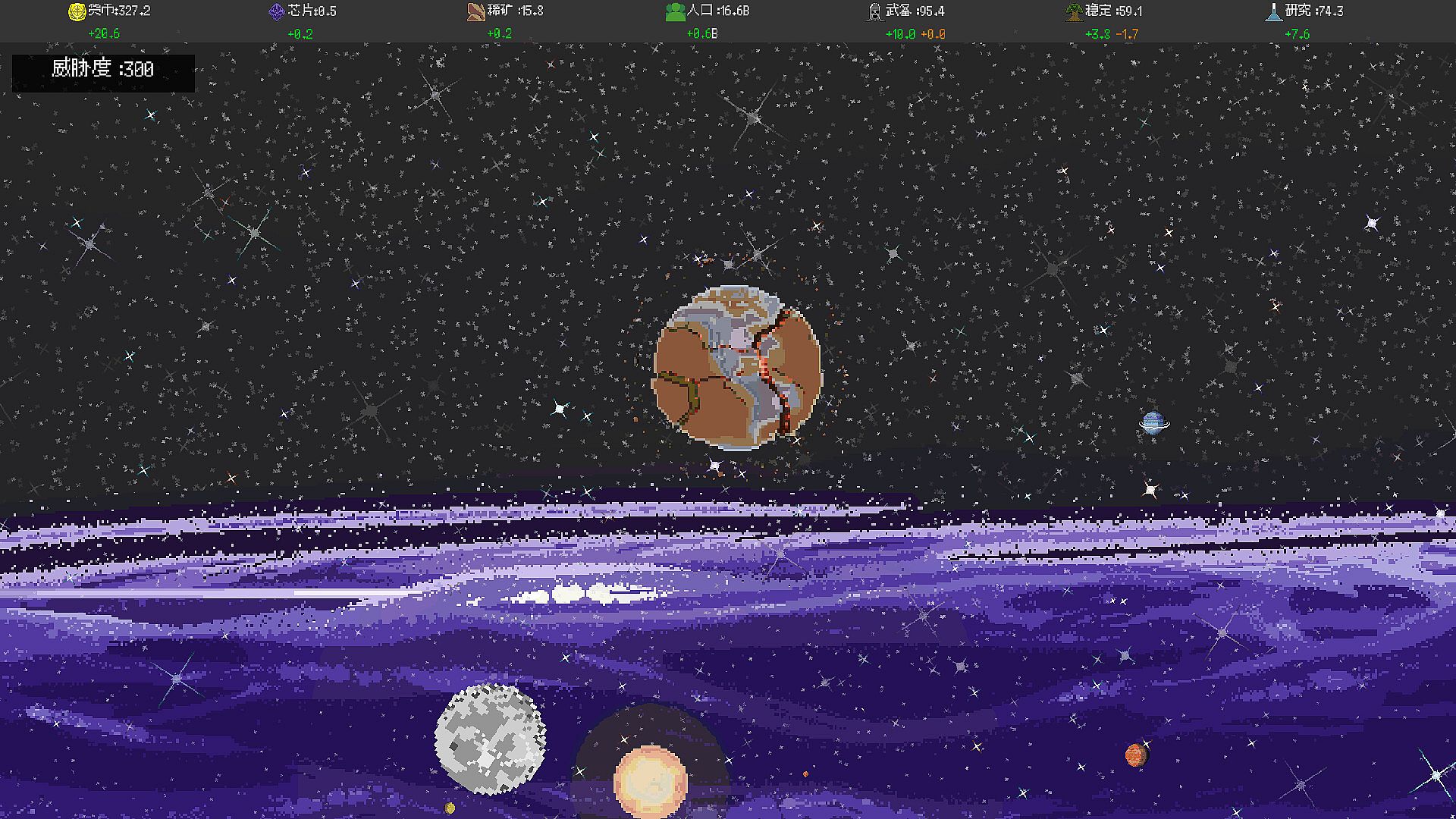Click the gold coin currency icon

77,11
